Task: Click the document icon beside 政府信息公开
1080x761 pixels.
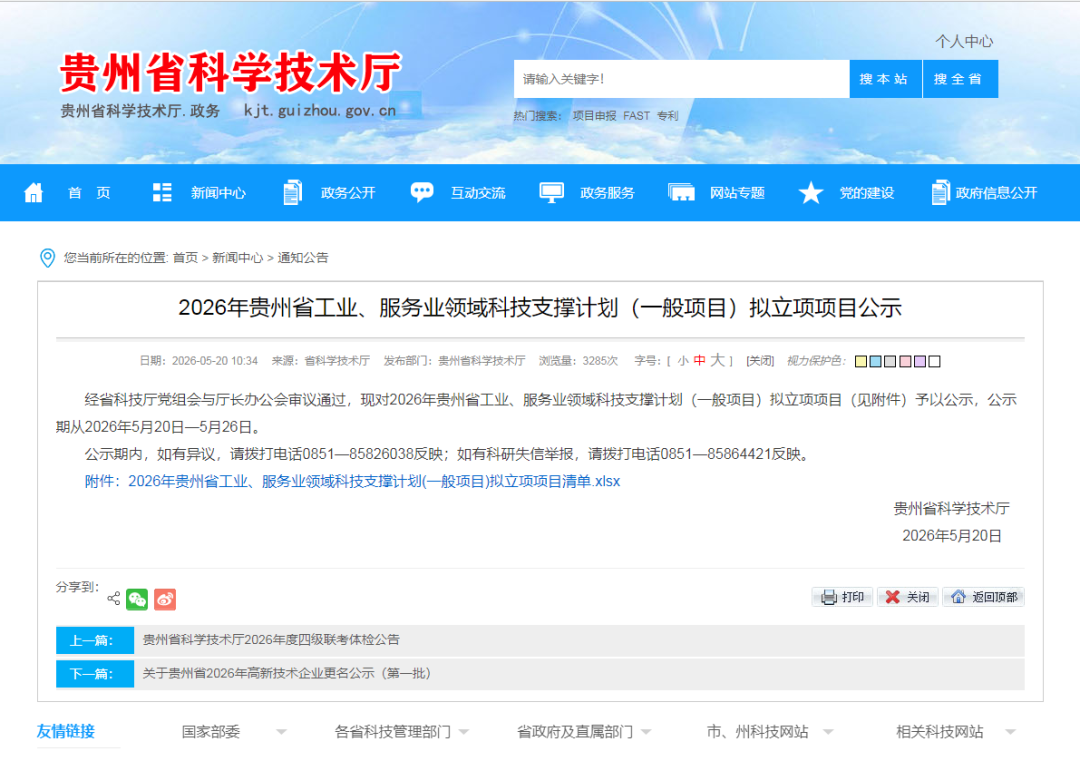Action: click(x=939, y=193)
